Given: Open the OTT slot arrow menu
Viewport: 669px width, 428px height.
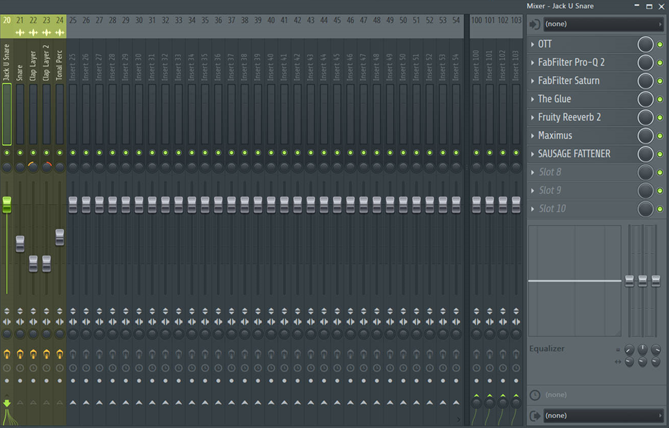Looking at the screenshot, I should pyautogui.click(x=532, y=44).
